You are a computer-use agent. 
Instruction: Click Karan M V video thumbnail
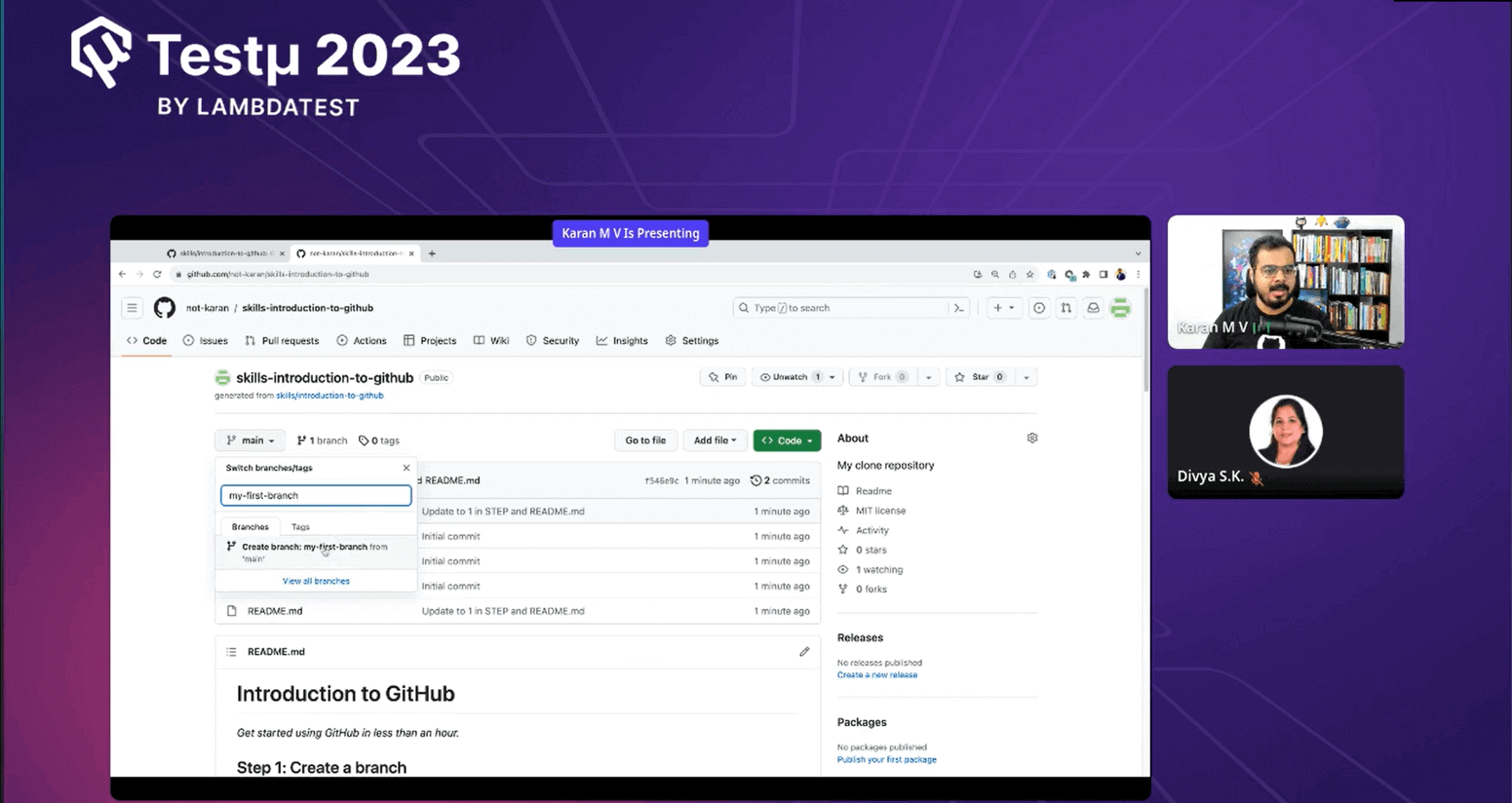(1286, 282)
